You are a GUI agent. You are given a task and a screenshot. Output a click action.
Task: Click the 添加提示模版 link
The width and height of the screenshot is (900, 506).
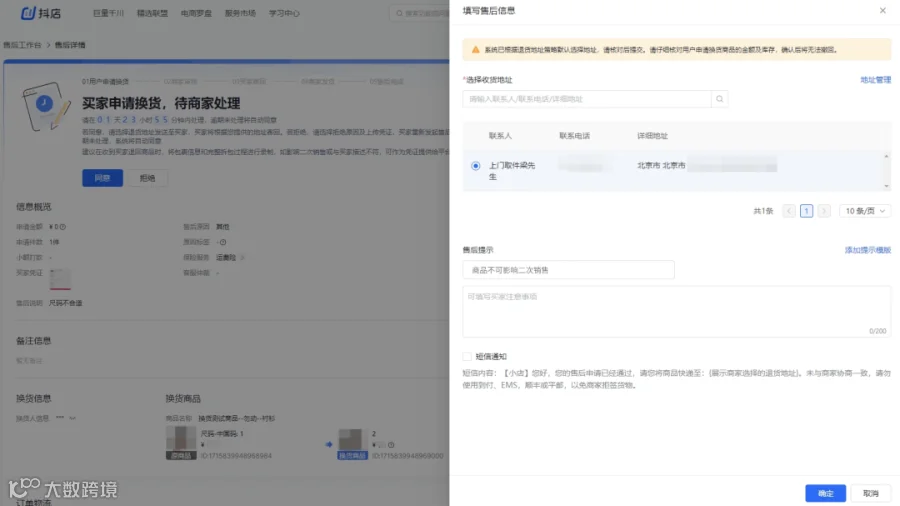click(867, 250)
